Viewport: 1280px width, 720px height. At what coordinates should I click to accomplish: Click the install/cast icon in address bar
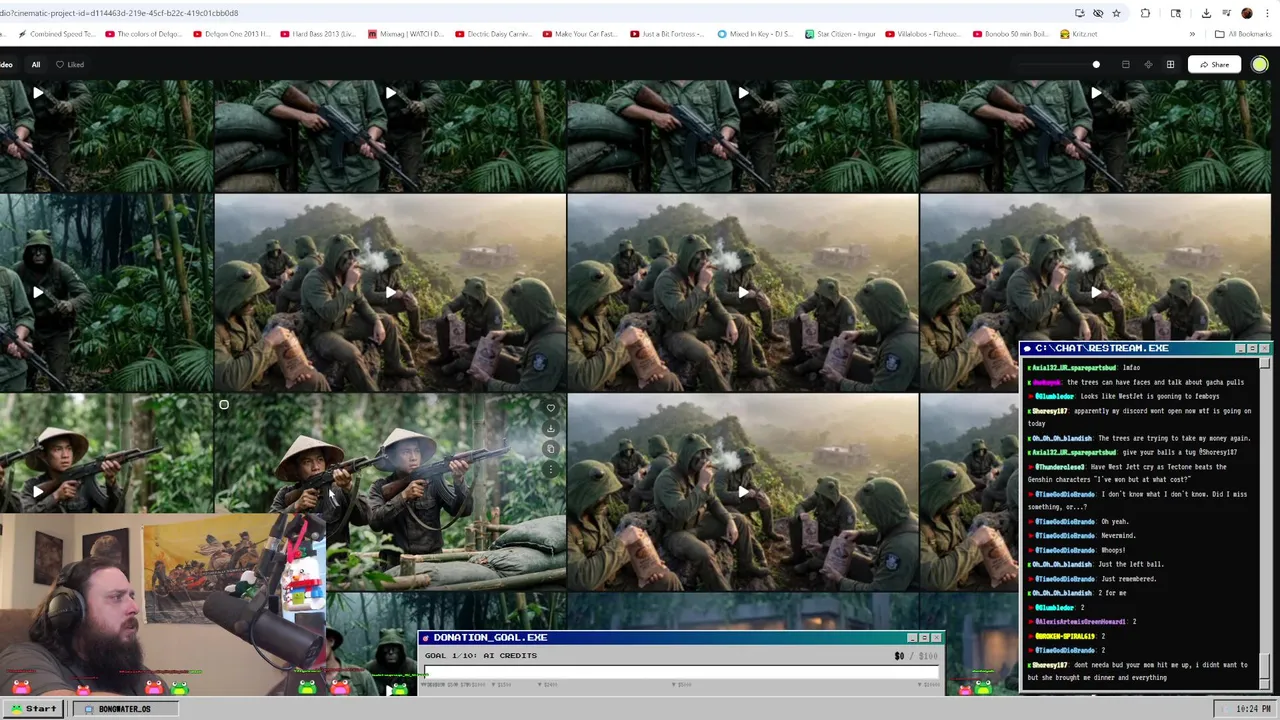[1080, 13]
